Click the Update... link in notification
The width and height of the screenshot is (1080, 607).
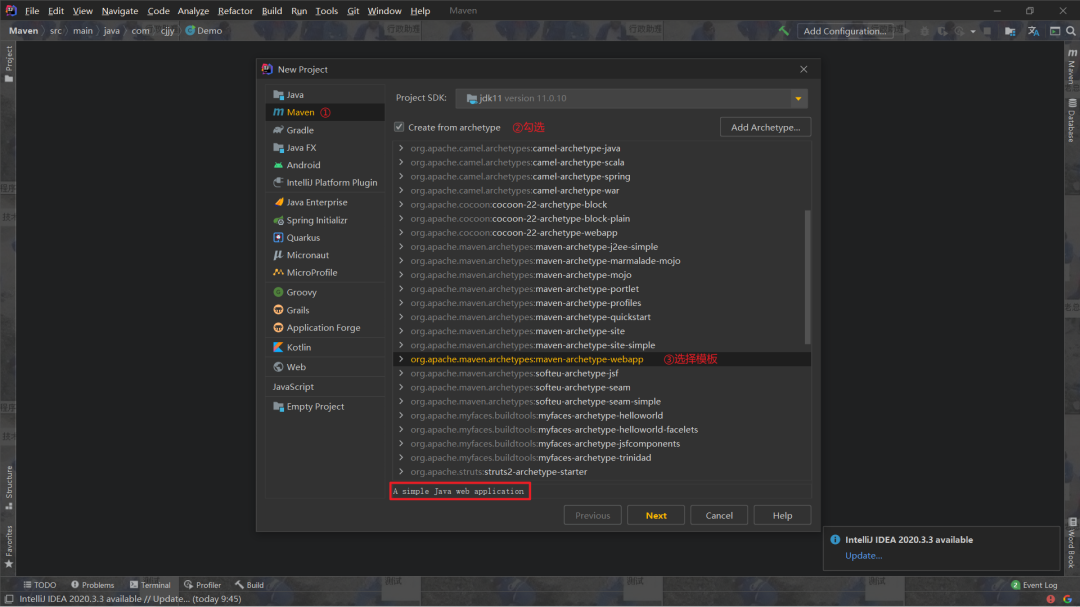click(x=863, y=555)
